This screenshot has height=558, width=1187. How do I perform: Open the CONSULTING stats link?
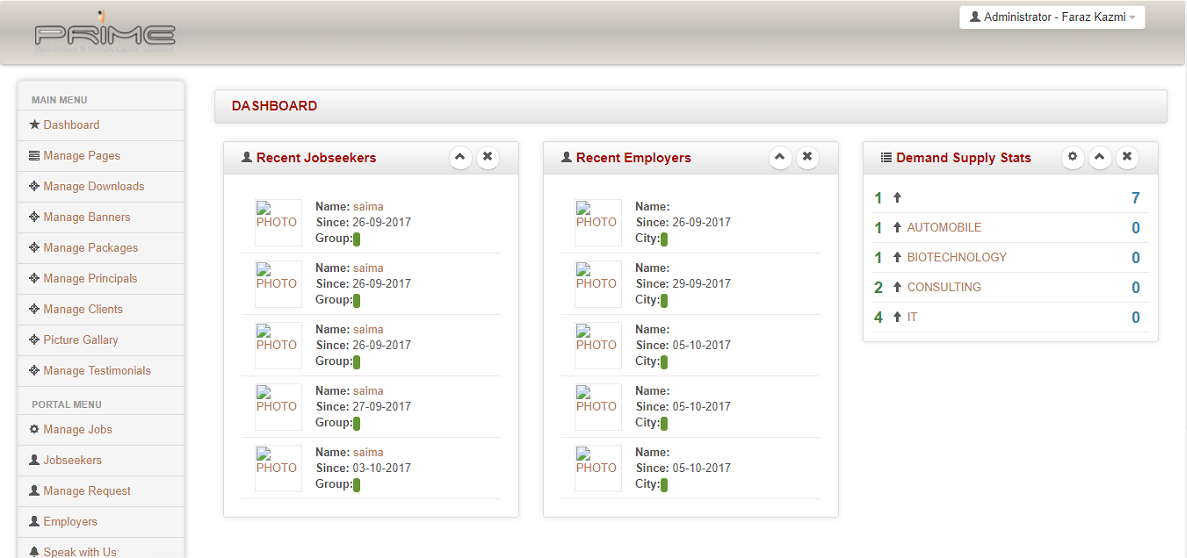[x=944, y=288]
